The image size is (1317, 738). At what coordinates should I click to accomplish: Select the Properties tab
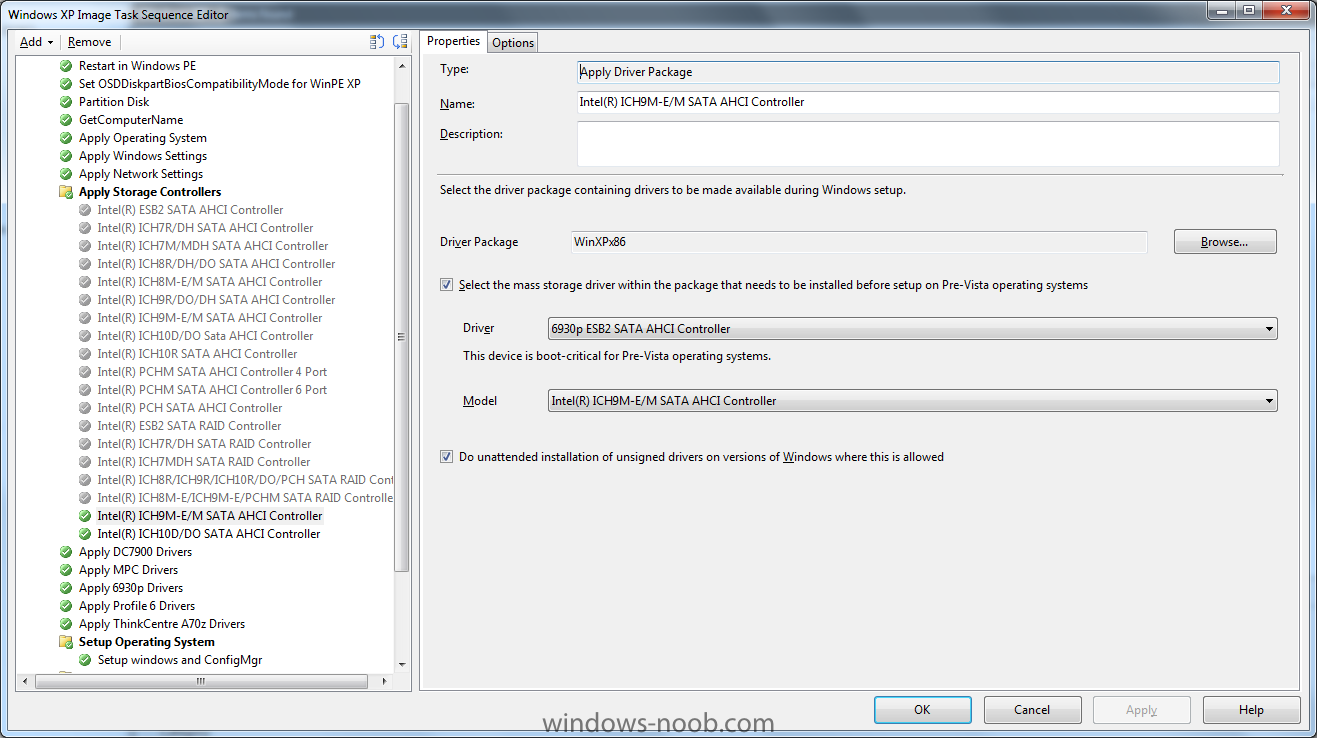[x=454, y=41]
